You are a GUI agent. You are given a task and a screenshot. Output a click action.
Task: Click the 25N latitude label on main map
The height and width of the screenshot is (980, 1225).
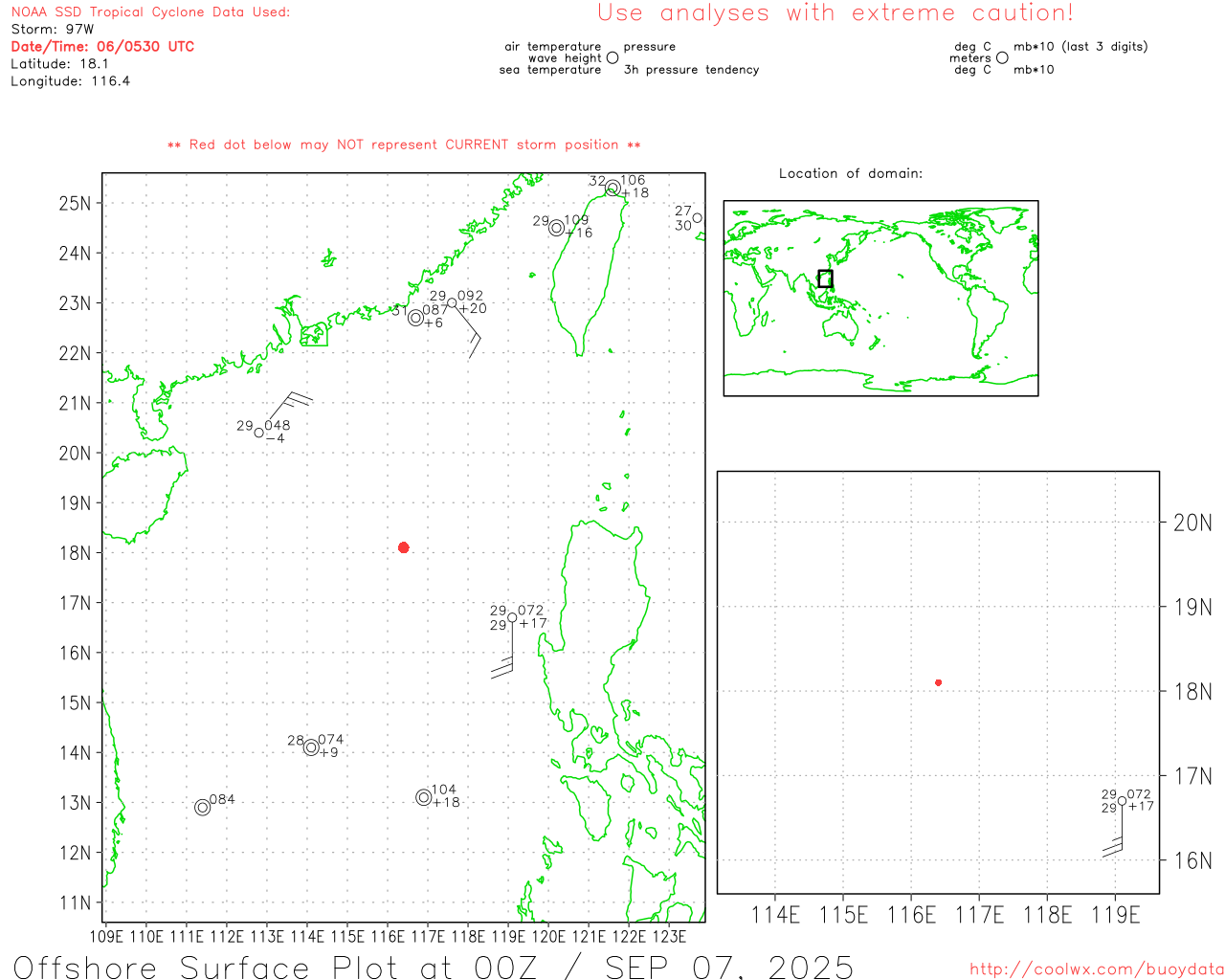[75, 203]
